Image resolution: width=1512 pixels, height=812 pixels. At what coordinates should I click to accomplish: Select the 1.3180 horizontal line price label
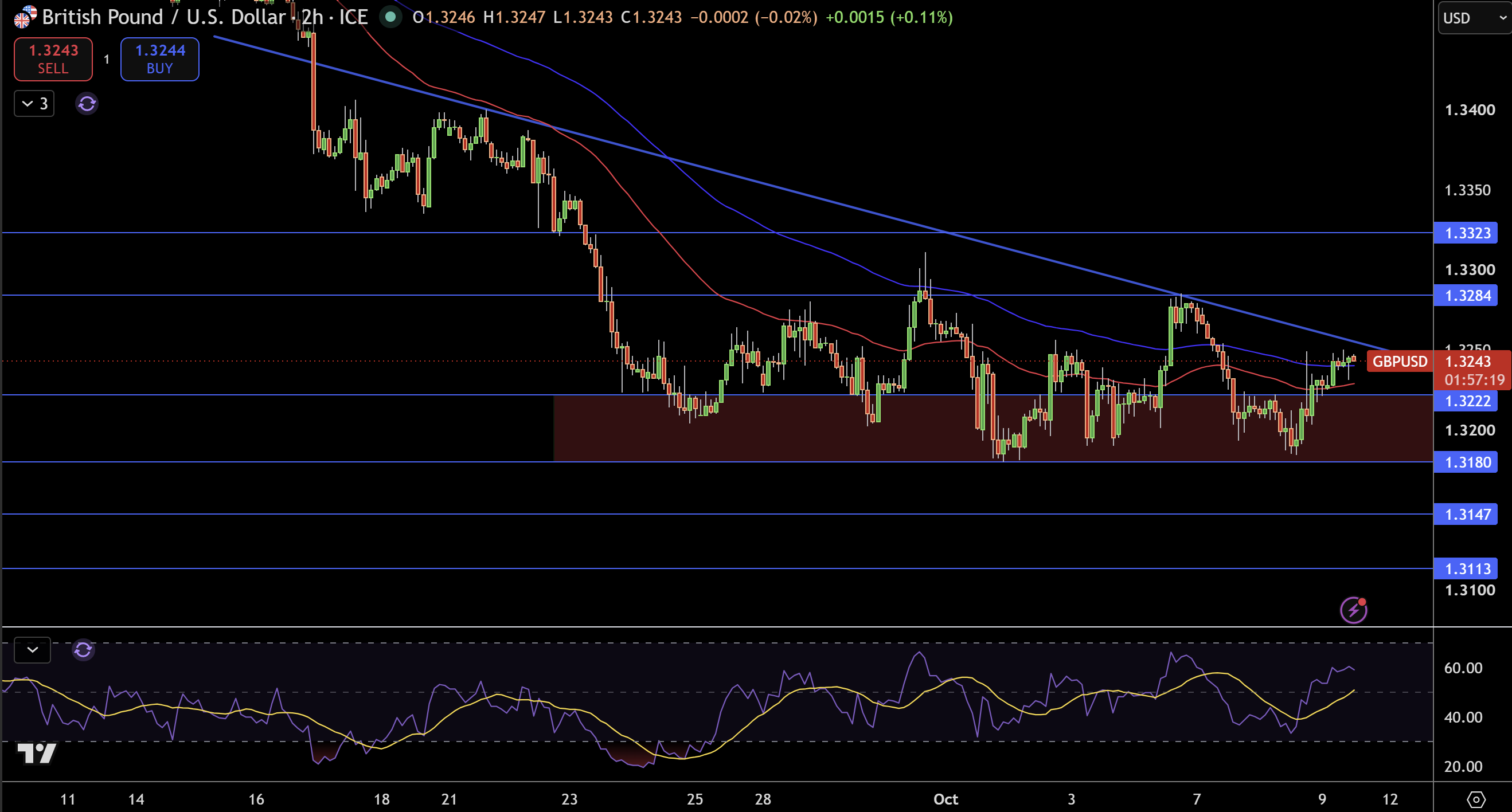pyautogui.click(x=1466, y=462)
